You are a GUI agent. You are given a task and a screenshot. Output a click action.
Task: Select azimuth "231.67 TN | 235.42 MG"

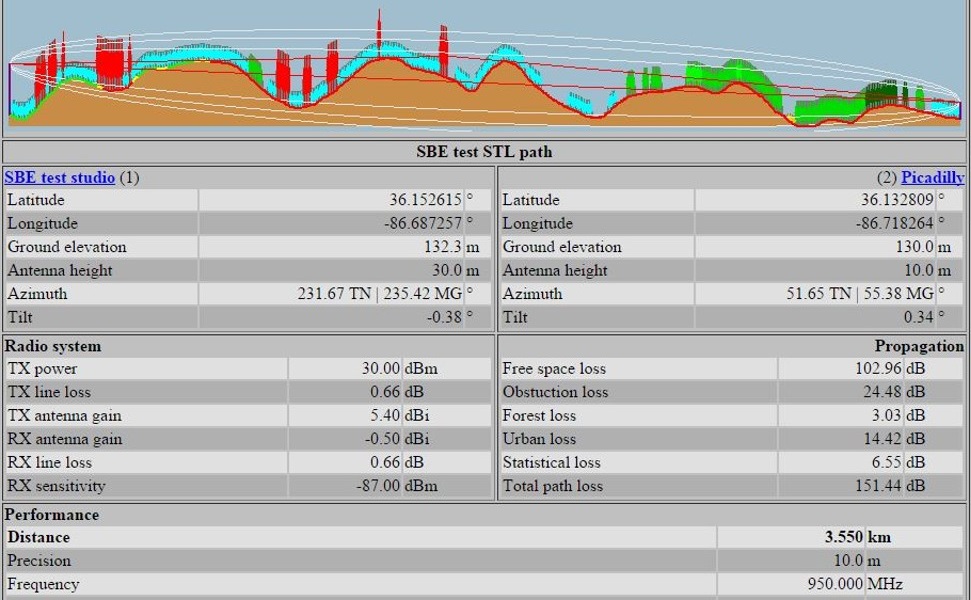pos(380,293)
